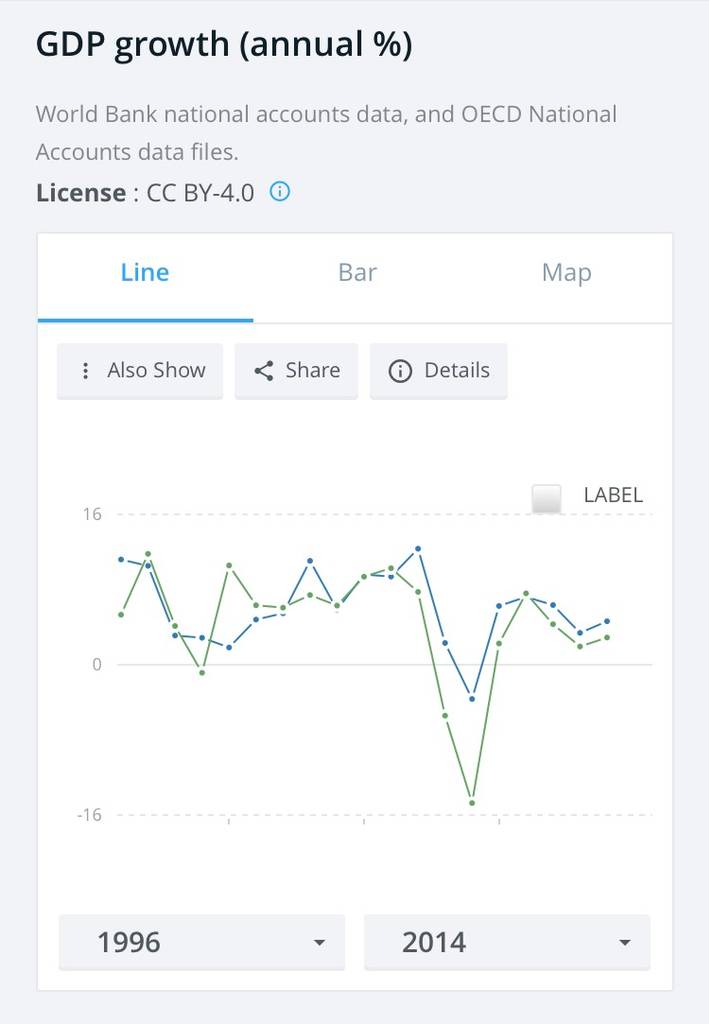This screenshot has height=1024, width=709.
Task: Click the highest blue data point
Action: pos(418,549)
